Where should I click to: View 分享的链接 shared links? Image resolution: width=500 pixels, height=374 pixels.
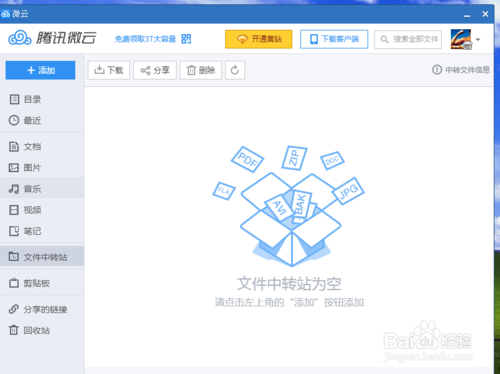[42, 309]
